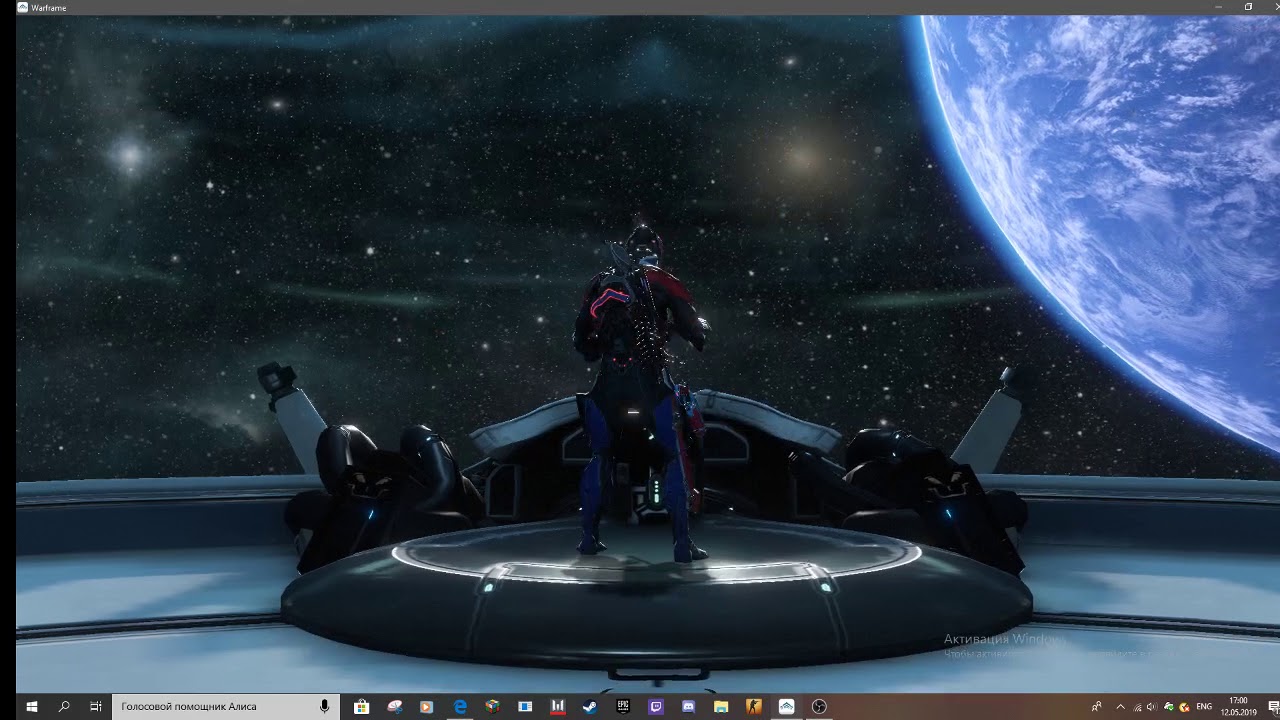Open Epic Games Launcher from the taskbar
This screenshot has height=720, width=1280.
(623, 706)
